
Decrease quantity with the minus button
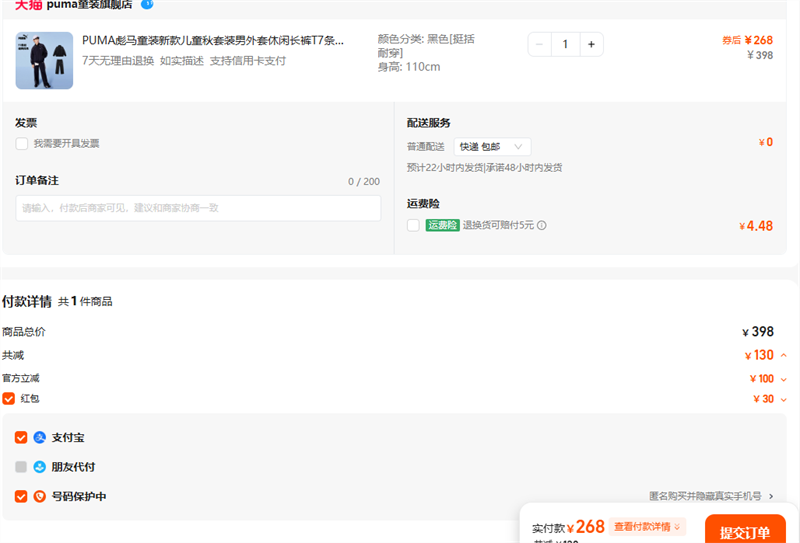coord(540,45)
